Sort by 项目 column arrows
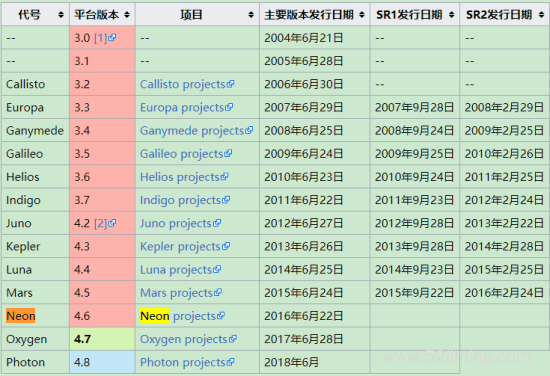 point(251,15)
